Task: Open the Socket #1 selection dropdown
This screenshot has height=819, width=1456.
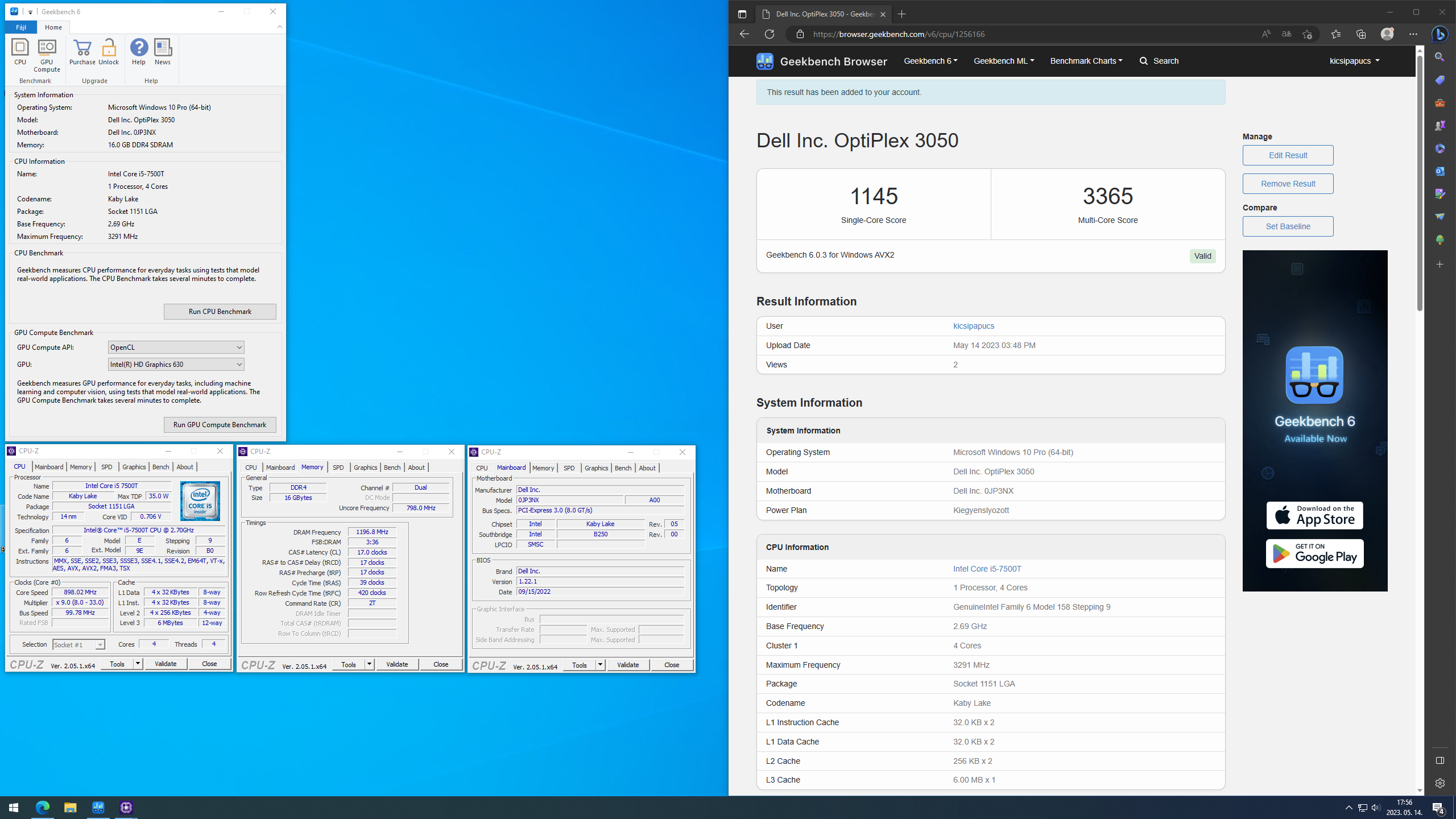Action: click(78, 644)
